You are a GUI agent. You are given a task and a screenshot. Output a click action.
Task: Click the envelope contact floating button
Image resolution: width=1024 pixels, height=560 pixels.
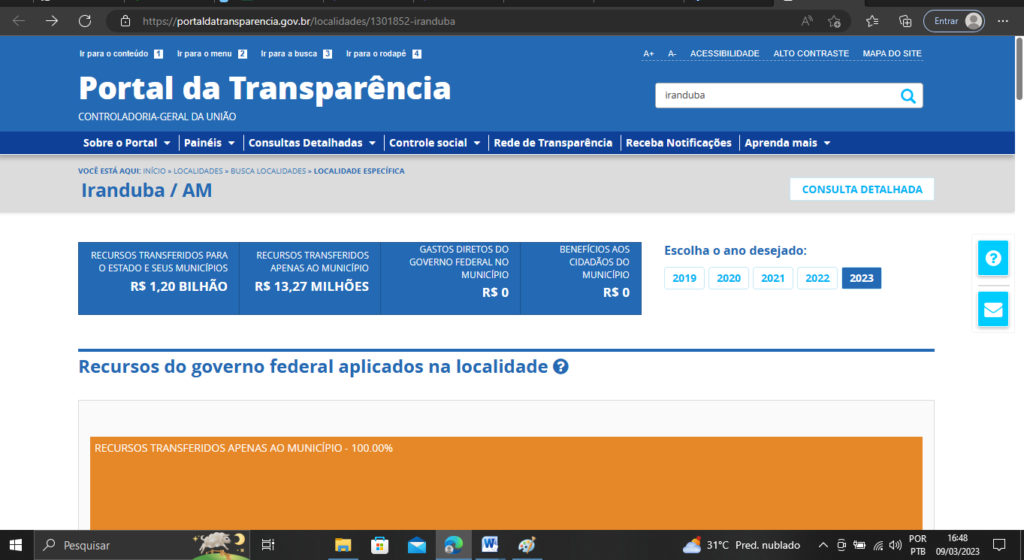point(992,310)
